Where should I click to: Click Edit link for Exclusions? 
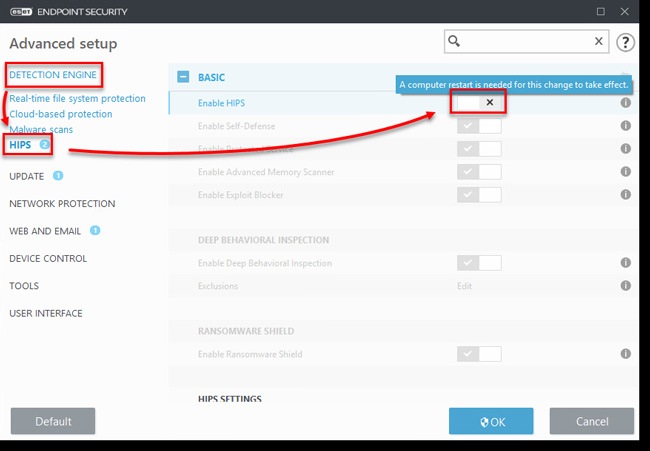(464, 286)
